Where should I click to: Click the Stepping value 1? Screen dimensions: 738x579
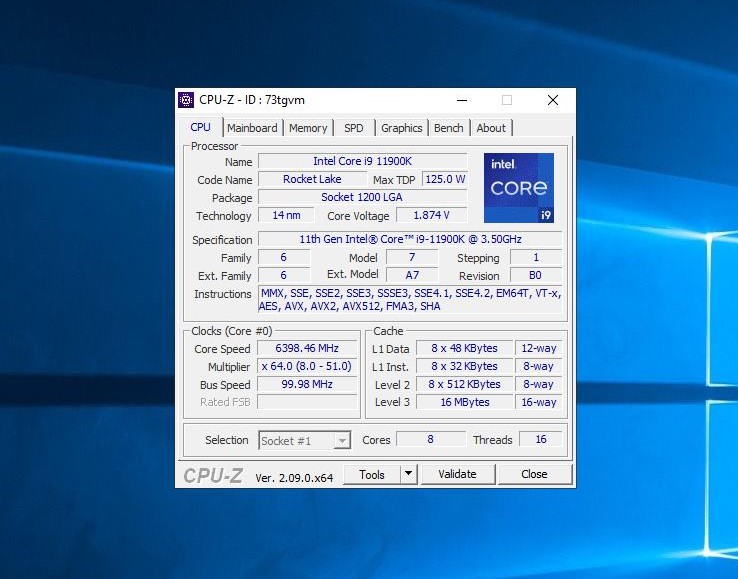tap(536, 257)
